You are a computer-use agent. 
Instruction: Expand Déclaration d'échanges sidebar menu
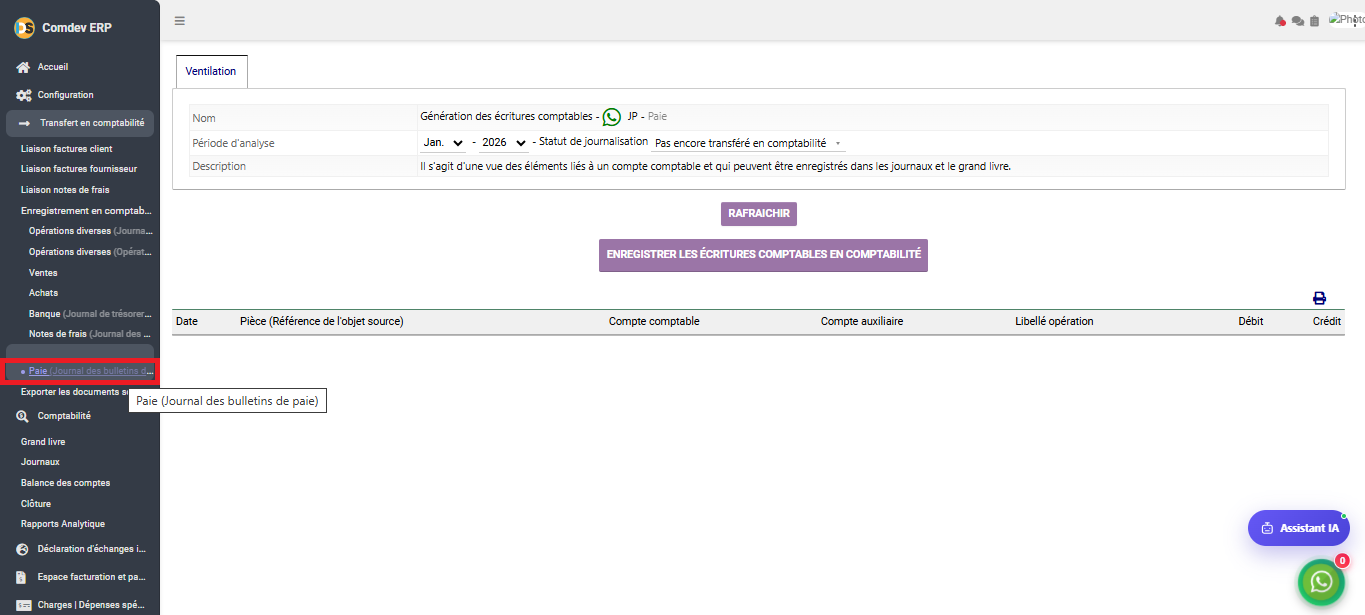click(92, 549)
